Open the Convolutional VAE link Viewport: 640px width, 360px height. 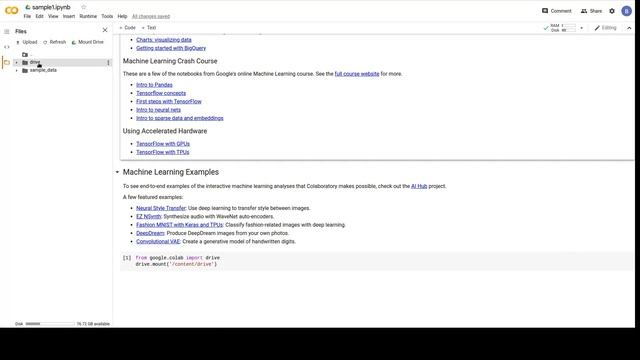158,242
